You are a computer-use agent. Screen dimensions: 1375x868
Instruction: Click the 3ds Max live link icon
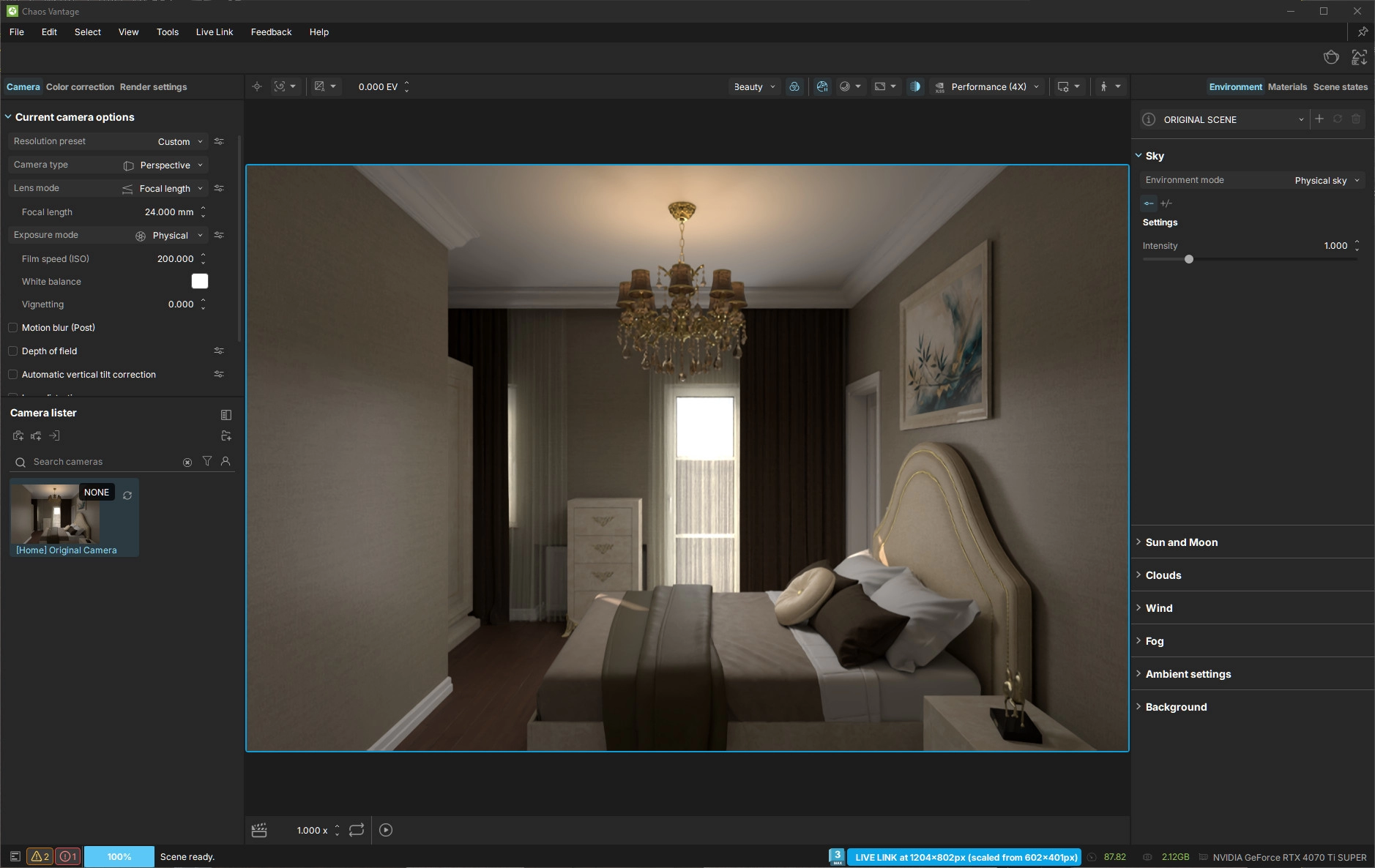pos(837,856)
